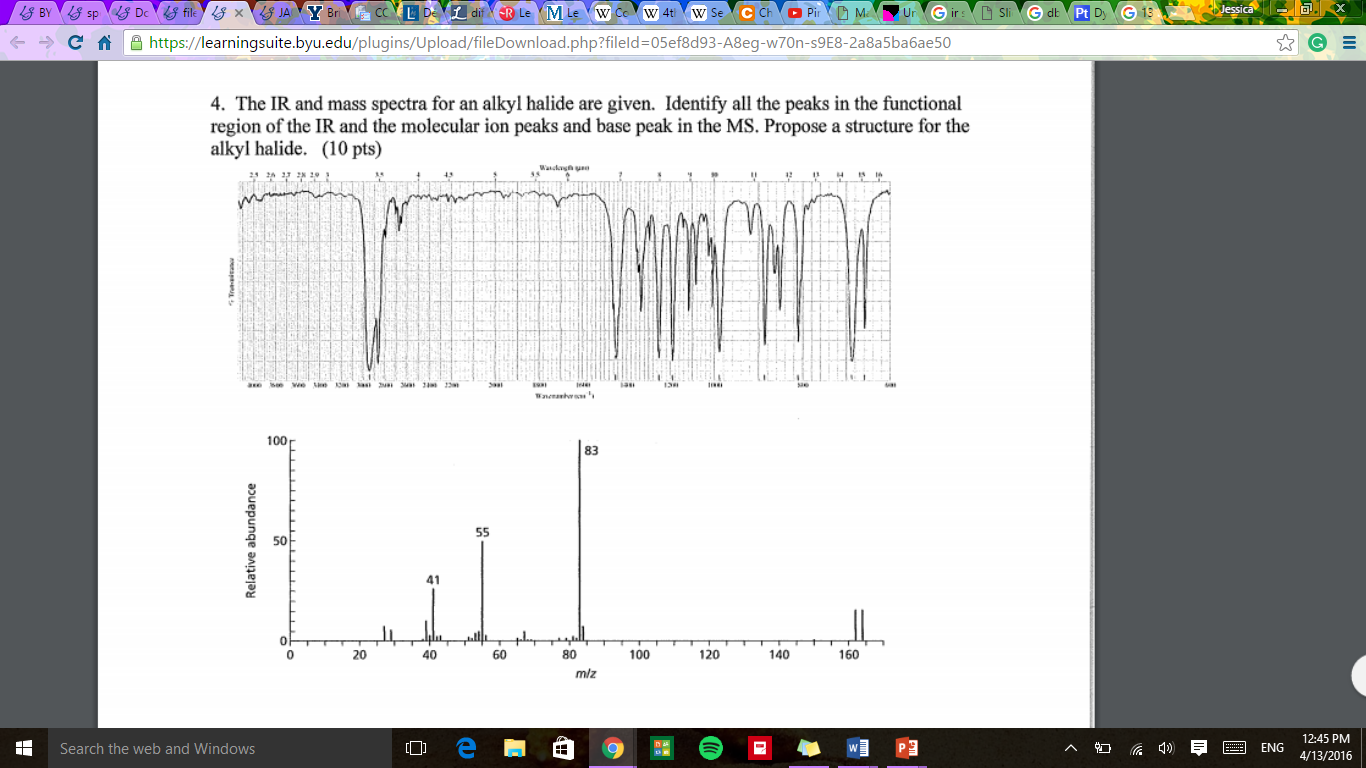Click the Chrome taskbar icon

(x=613, y=748)
